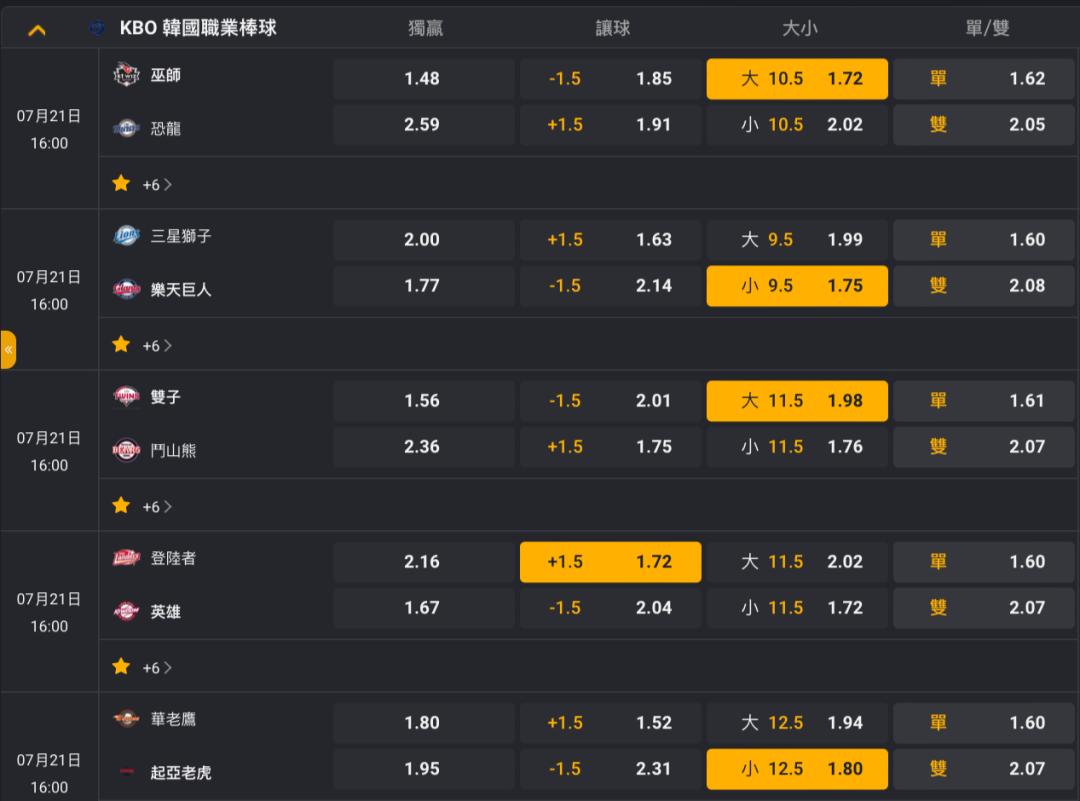
Task: Collapse the KBO league section with top chevron
Action: click(37, 30)
